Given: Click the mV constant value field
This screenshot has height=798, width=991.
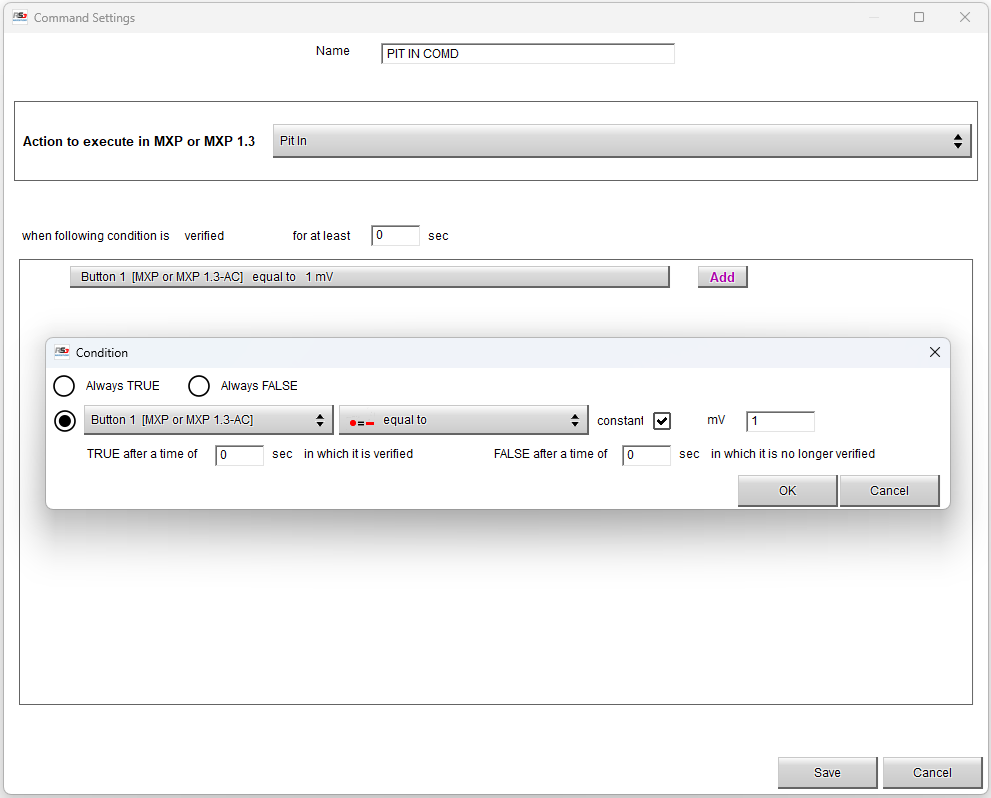Looking at the screenshot, I should coord(780,421).
